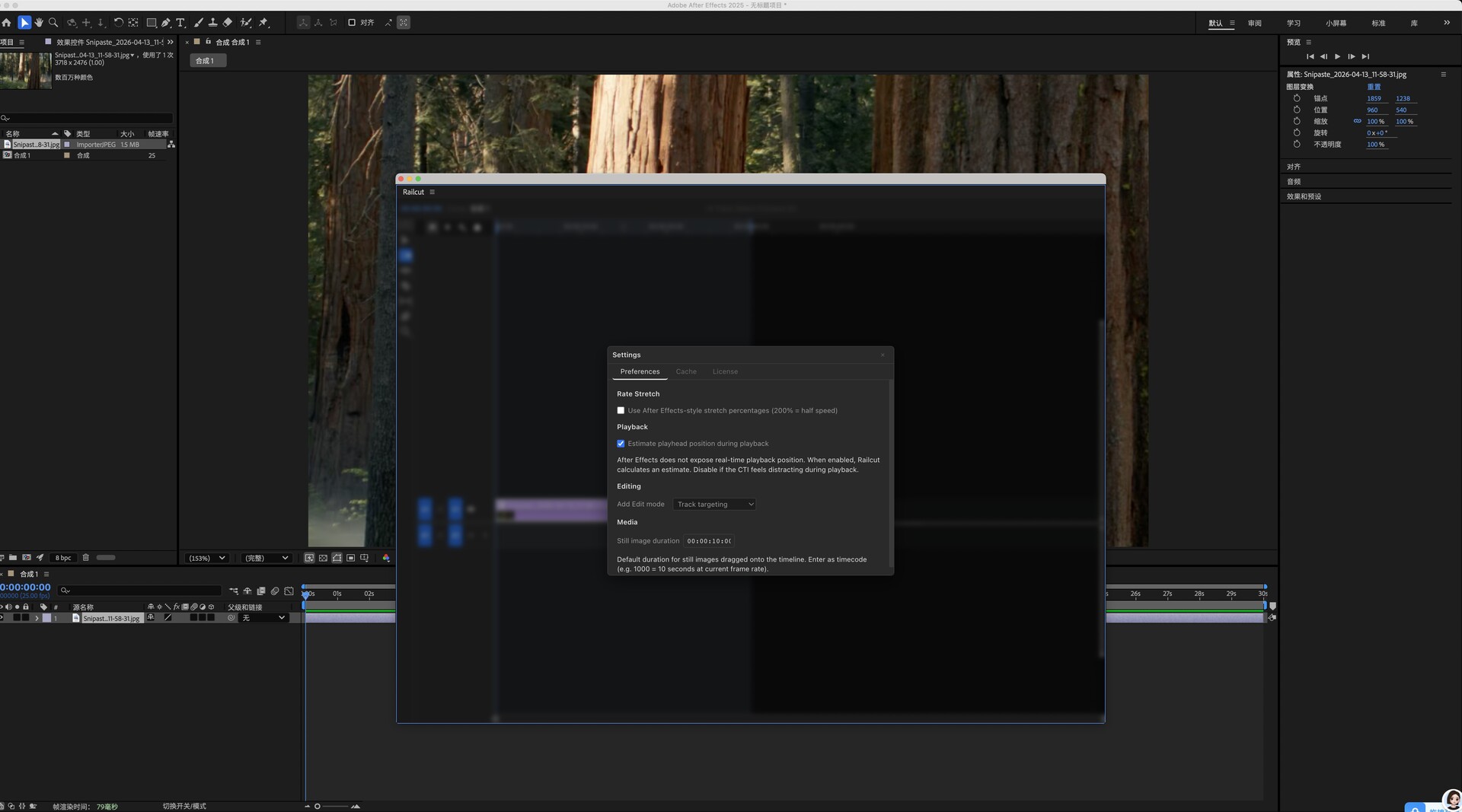Enable After Effects-style stretch percentages checkbox
Screen dimensions: 1462x812
621,411
